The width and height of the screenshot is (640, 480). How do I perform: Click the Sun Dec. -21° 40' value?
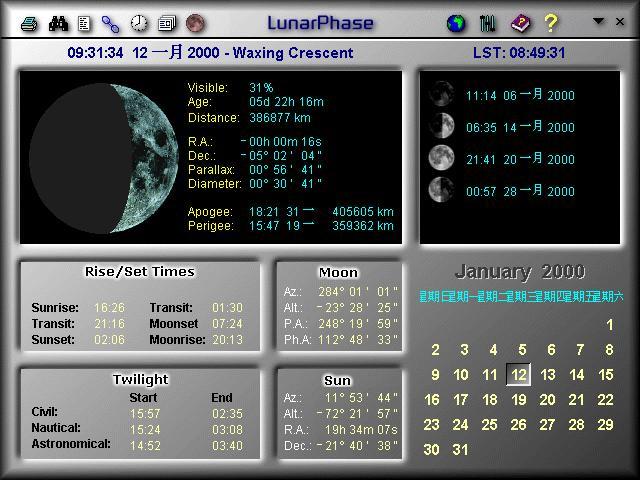358,446
